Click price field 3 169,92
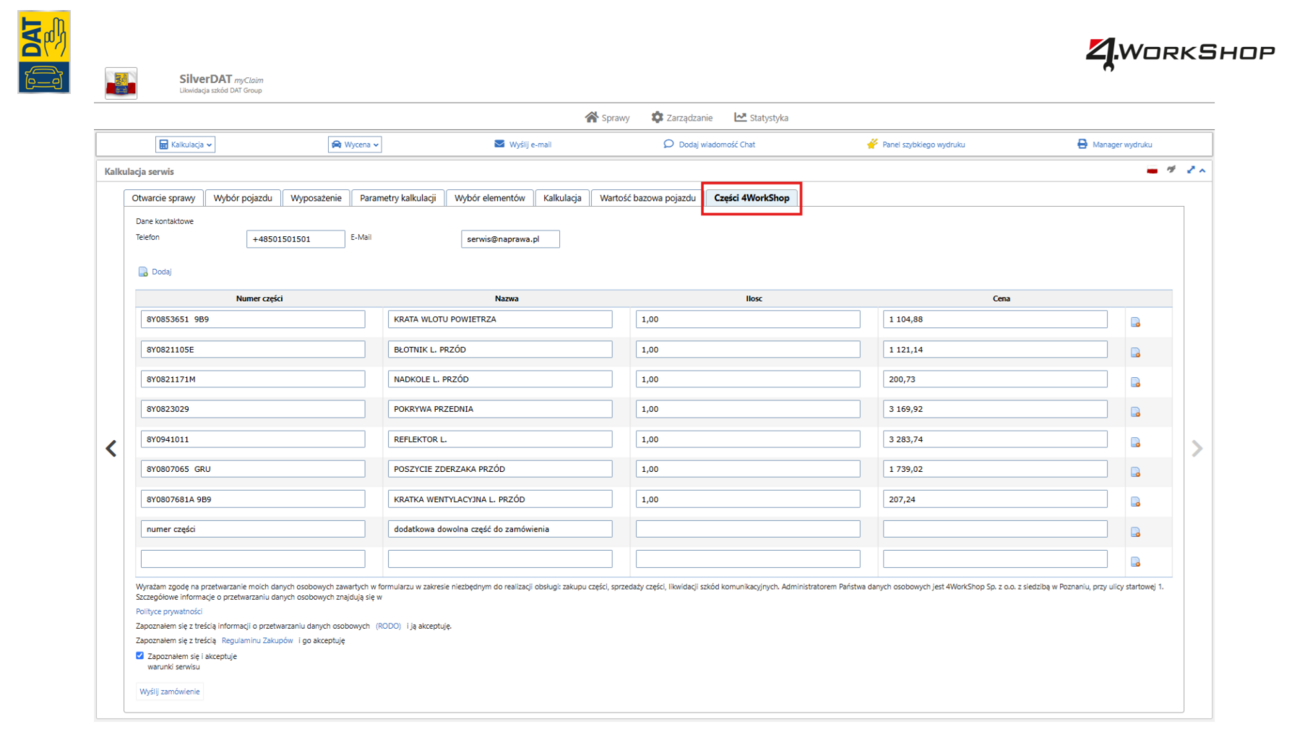This screenshot has width=1292, height=732. 995,409
